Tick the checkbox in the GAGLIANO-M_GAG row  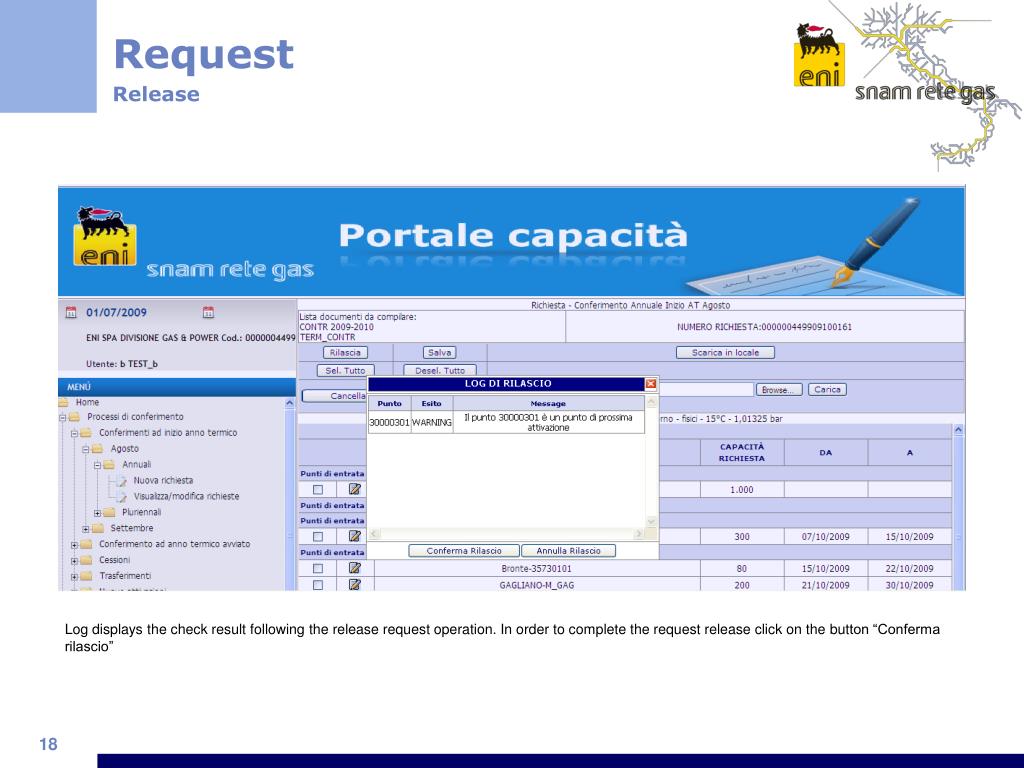click(x=317, y=584)
